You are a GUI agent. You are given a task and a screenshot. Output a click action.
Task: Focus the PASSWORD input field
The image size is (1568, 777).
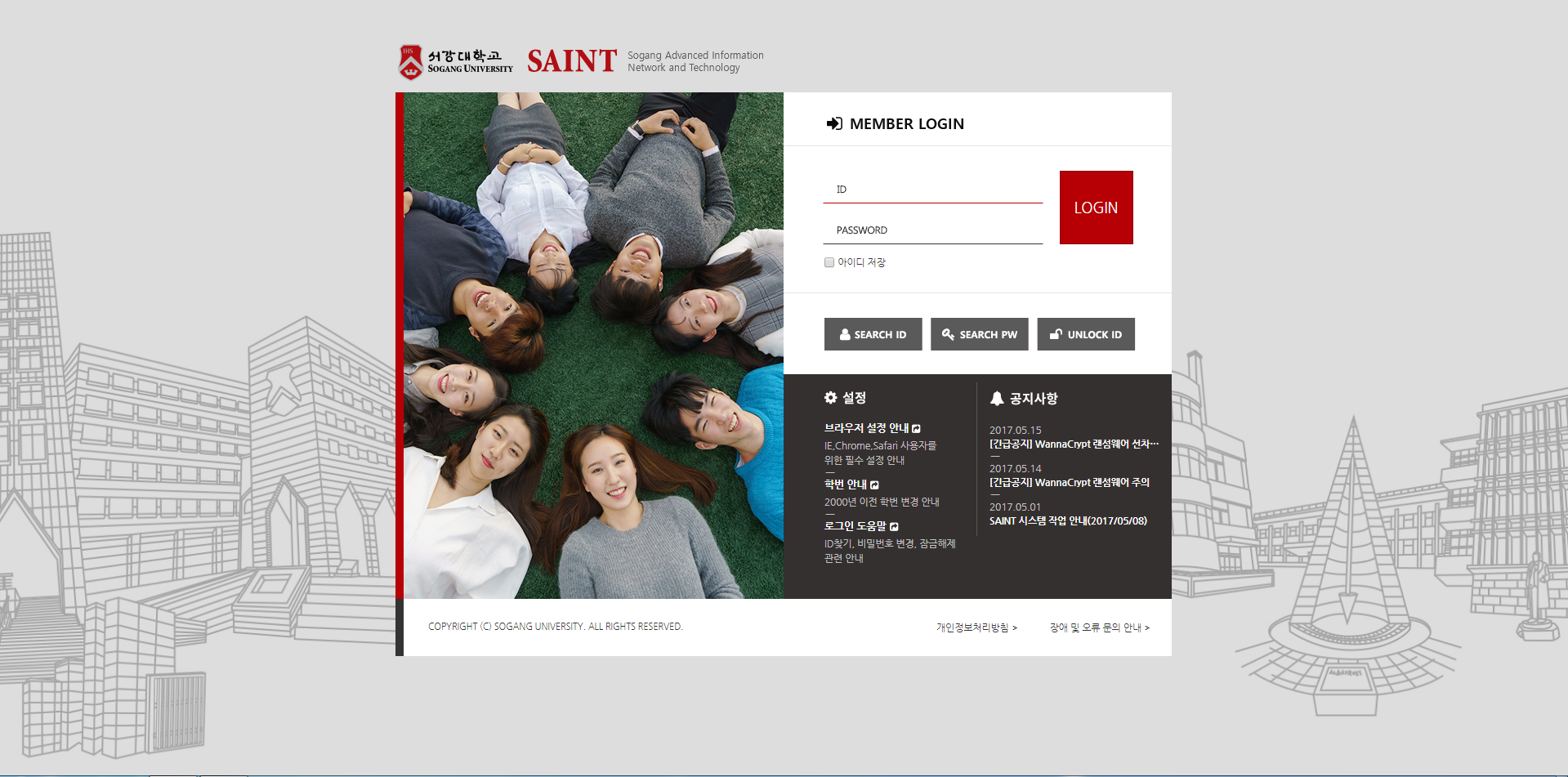coord(932,230)
